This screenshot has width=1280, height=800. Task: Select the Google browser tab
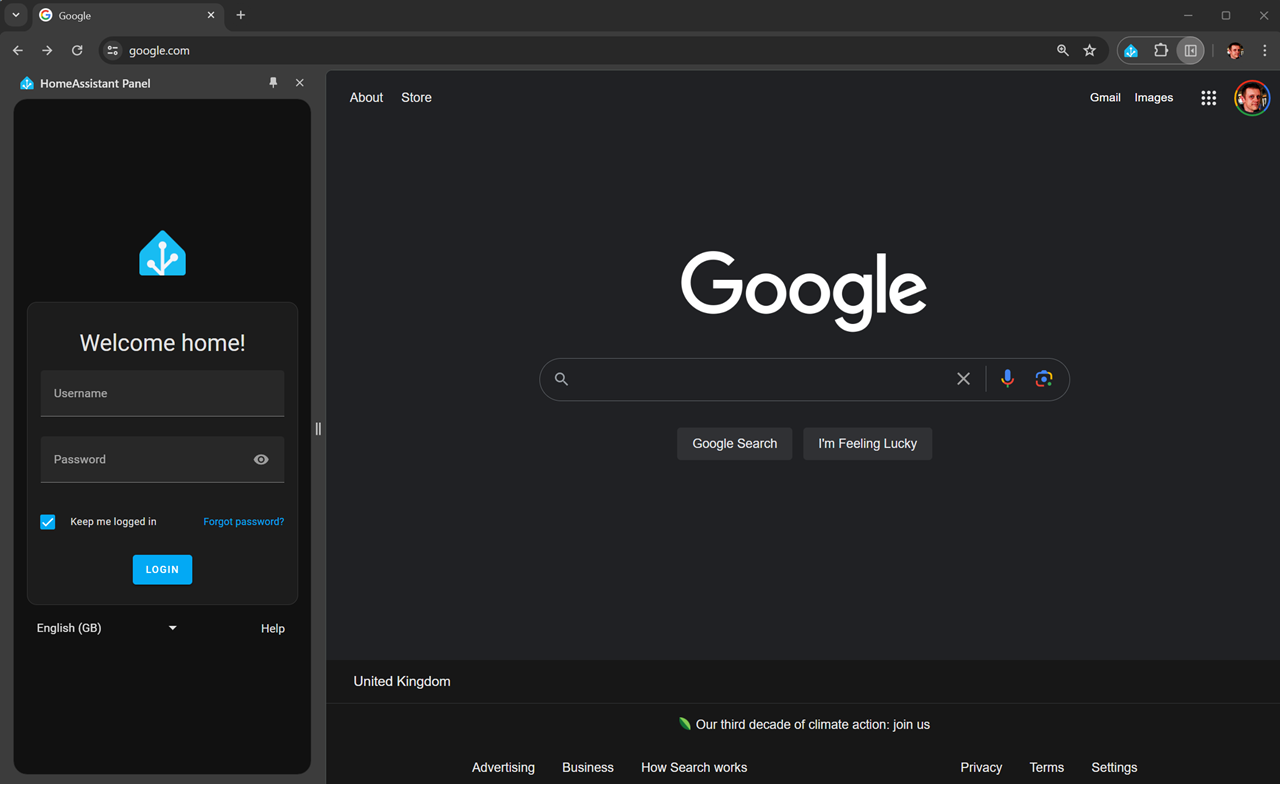120,15
